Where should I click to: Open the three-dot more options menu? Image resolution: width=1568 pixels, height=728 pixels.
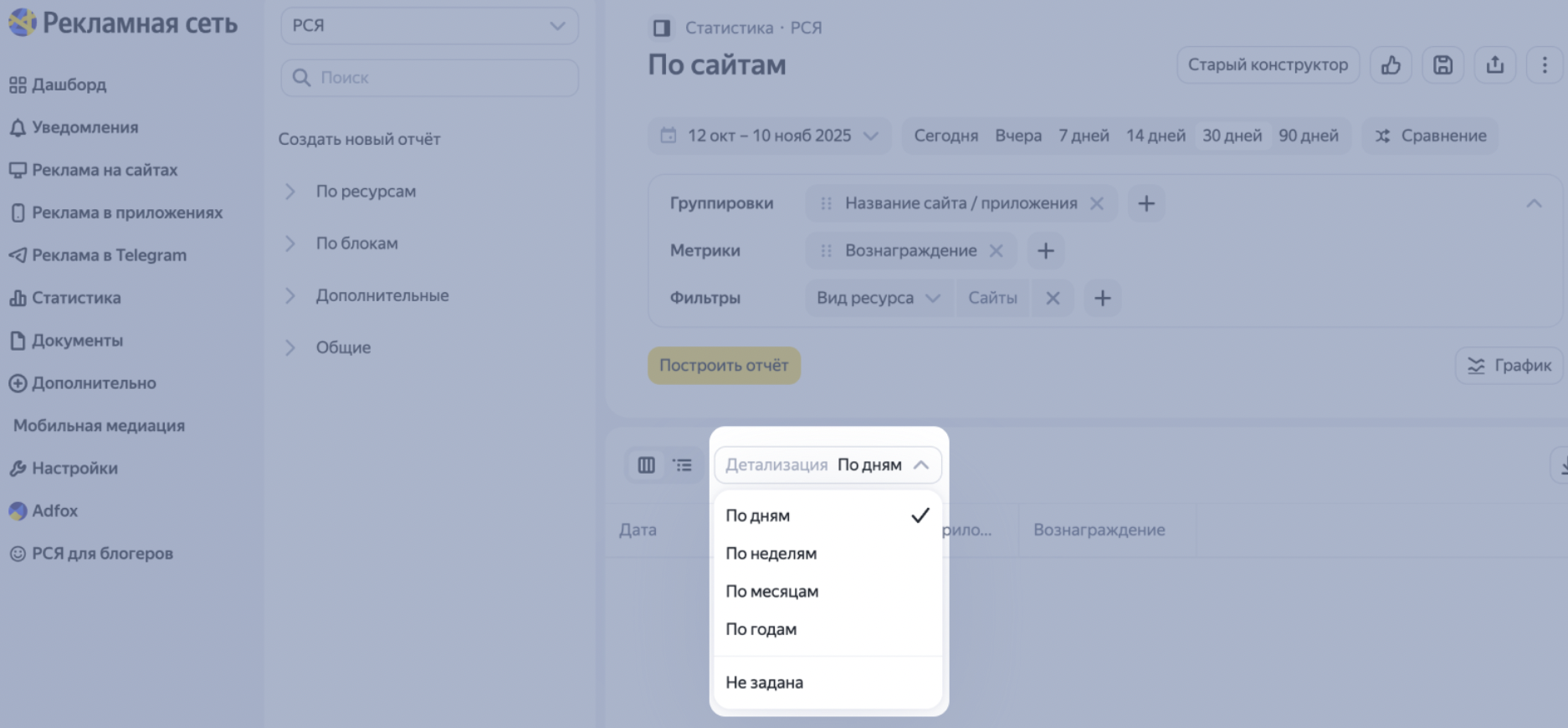[1545, 65]
